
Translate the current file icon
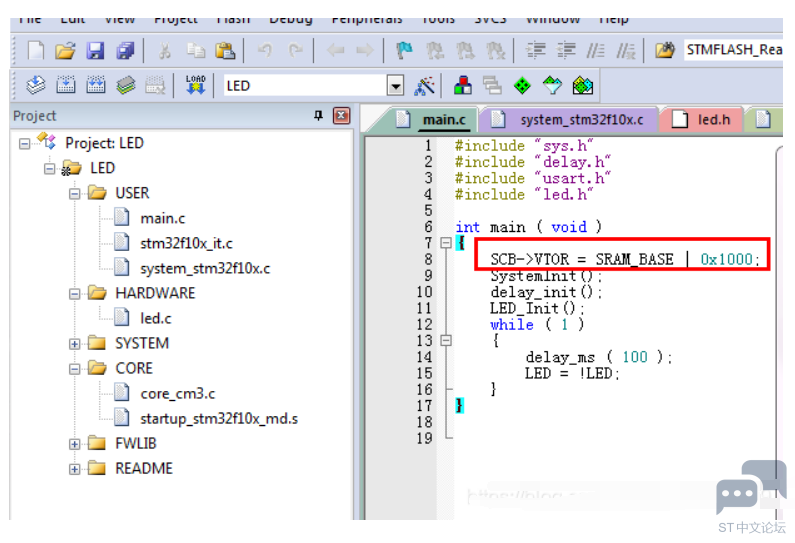[x=35, y=85]
